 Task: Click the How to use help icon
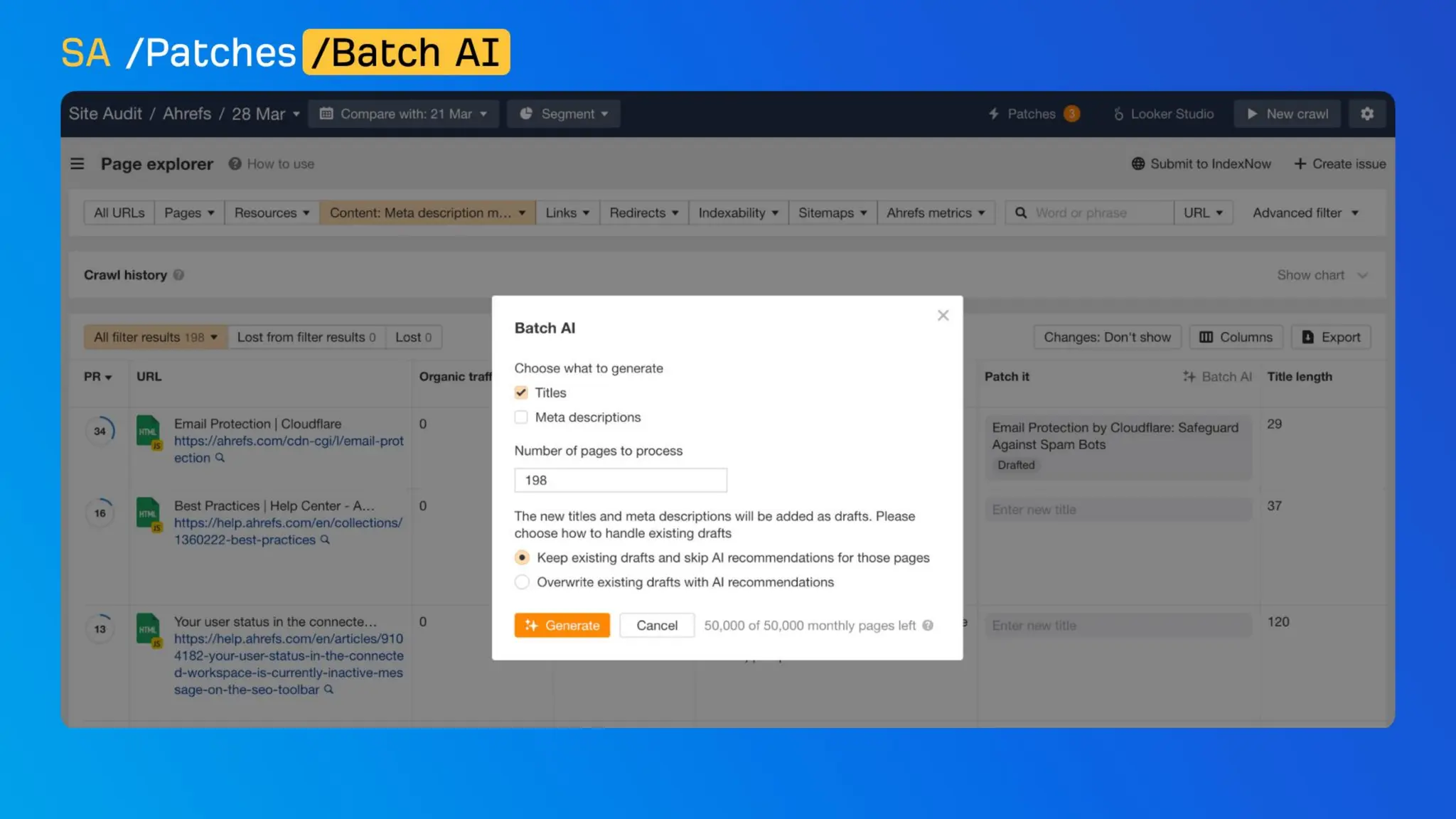(x=235, y=164)
